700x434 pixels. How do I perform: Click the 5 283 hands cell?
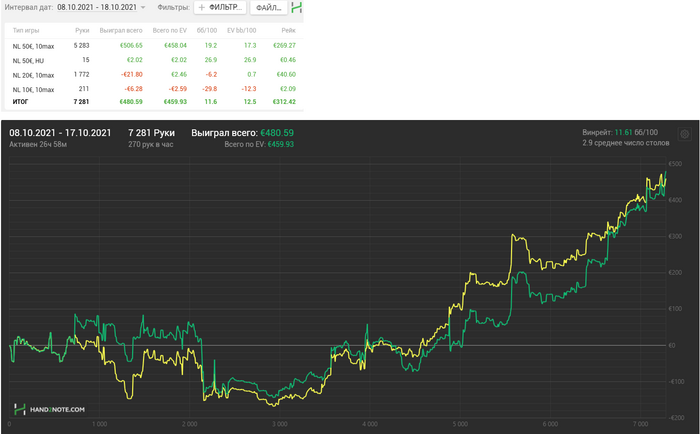coord(81,46)
